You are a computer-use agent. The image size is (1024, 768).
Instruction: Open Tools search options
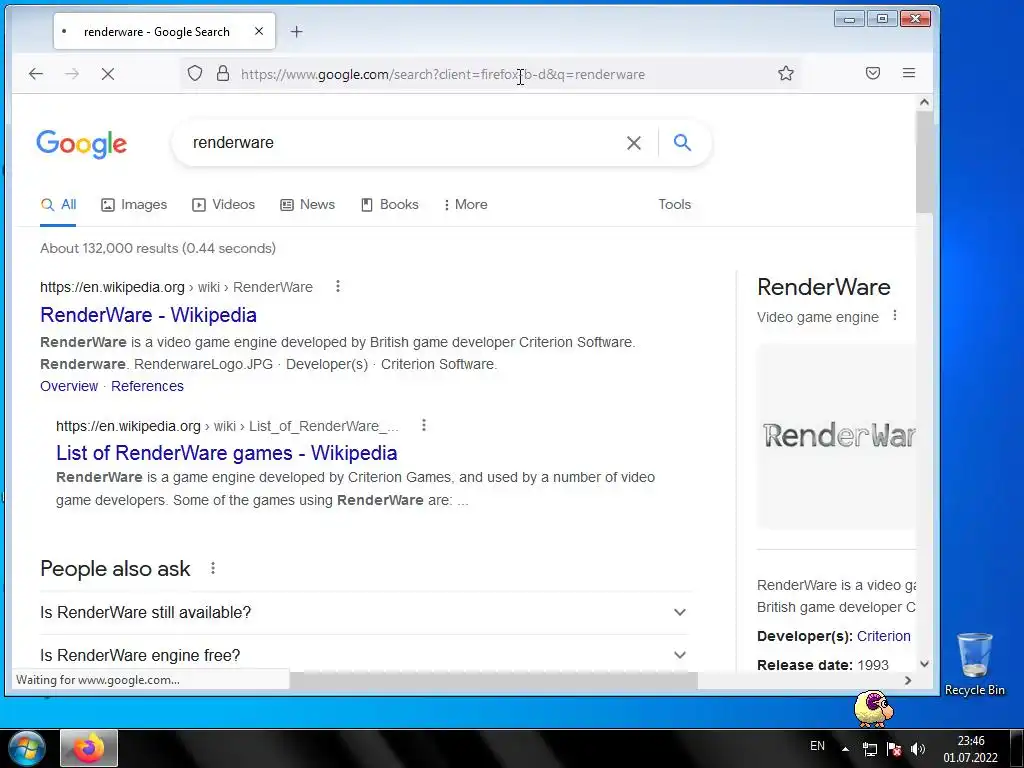[x=675, y=204]
